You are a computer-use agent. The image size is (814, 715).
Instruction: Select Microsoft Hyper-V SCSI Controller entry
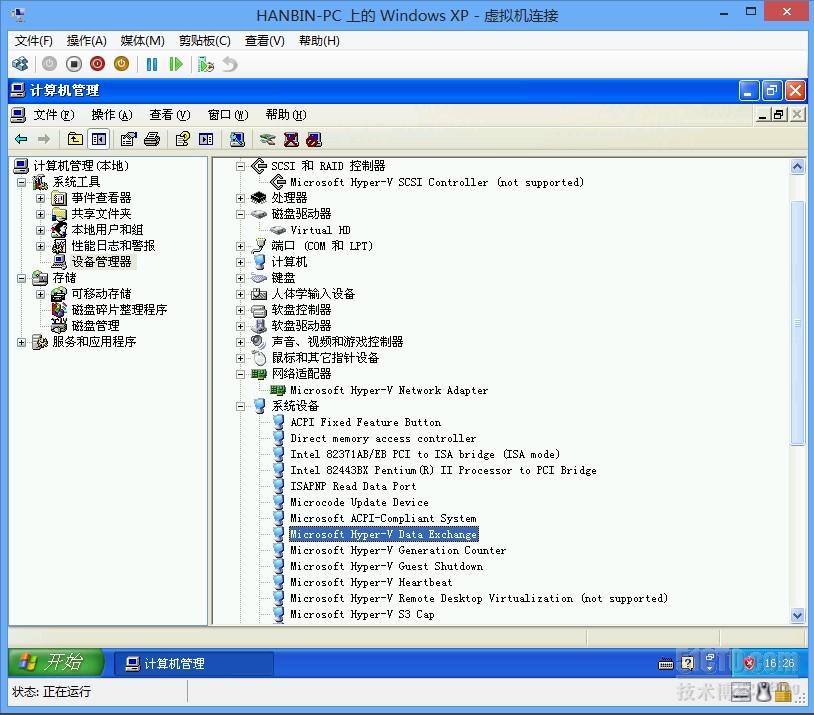click(437, 182)
